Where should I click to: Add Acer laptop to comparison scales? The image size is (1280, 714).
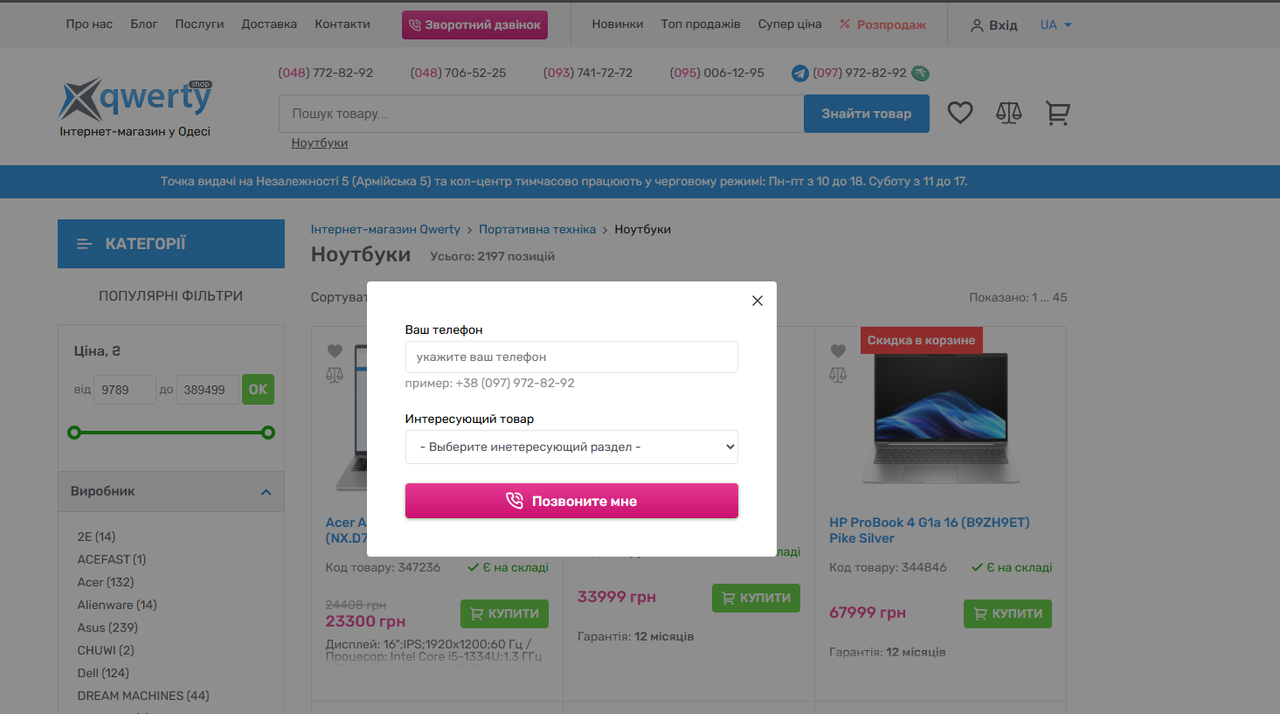coord(335,375)
